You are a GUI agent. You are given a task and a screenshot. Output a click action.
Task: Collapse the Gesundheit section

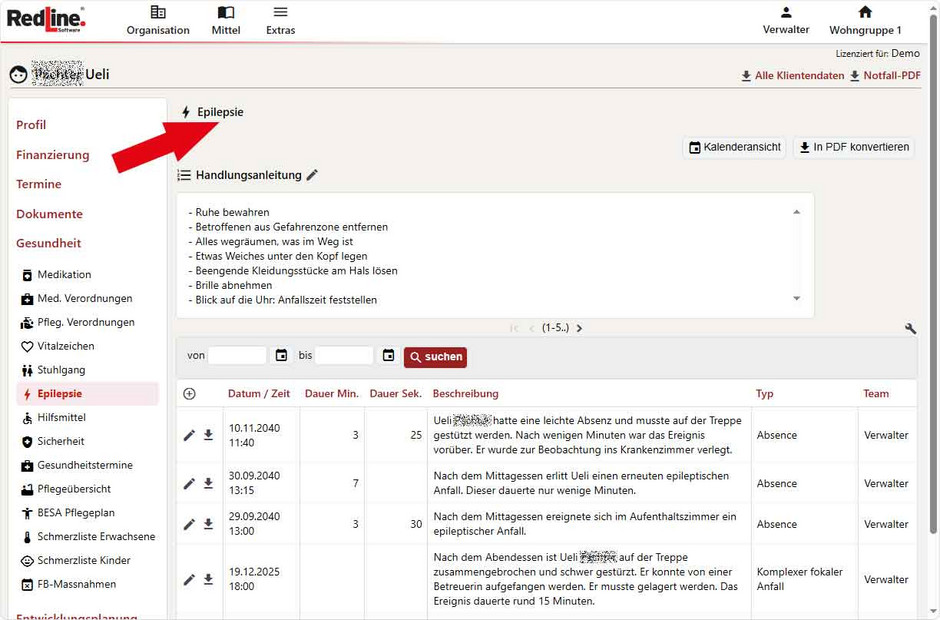(x=49, y=243)
